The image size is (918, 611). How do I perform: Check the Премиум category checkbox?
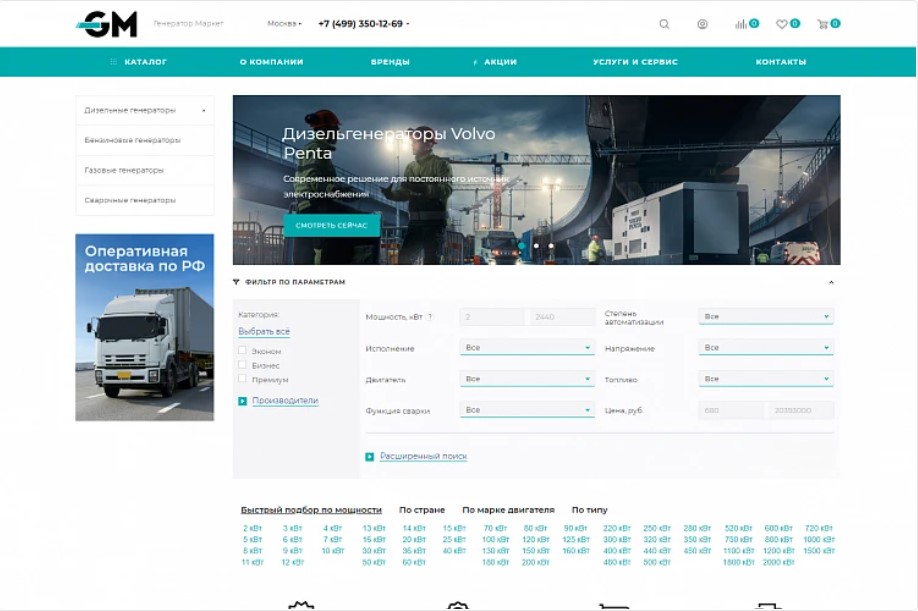pos(242,379)
